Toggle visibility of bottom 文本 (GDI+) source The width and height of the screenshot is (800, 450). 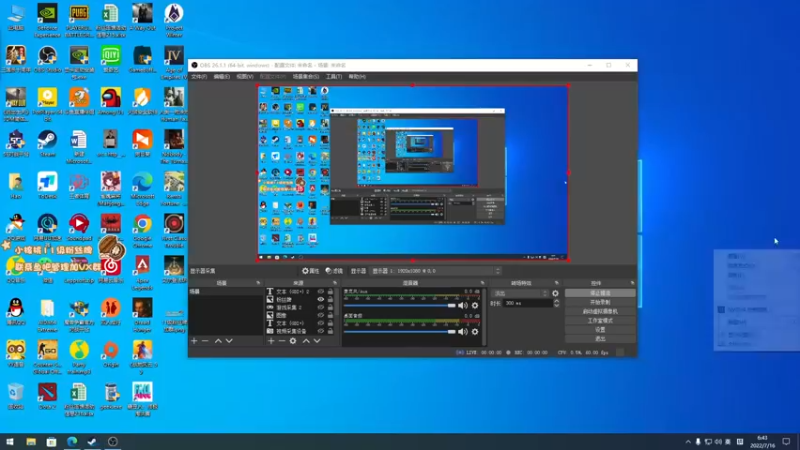point(320,323)
